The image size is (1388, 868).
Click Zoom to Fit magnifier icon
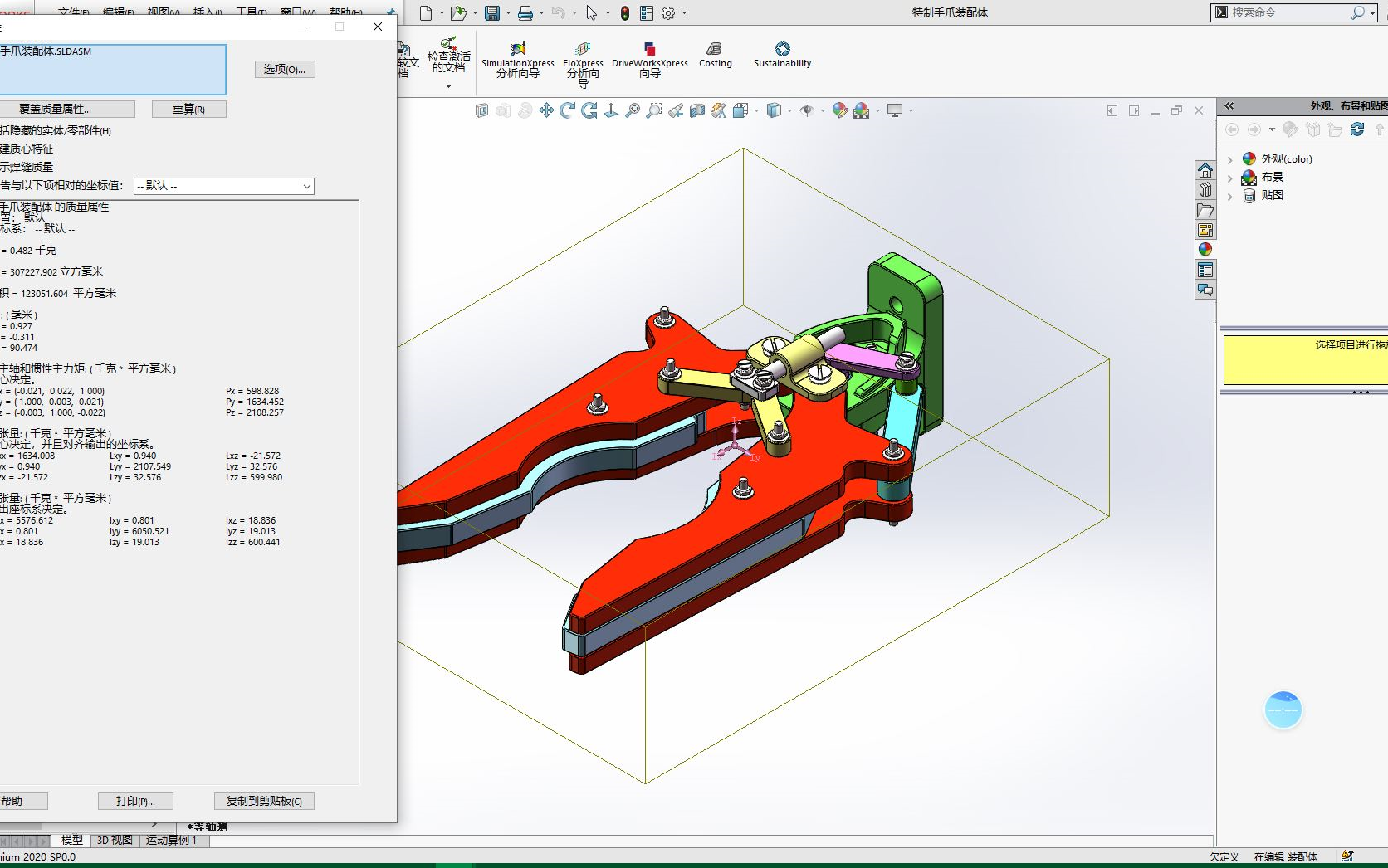click(633, 110)
